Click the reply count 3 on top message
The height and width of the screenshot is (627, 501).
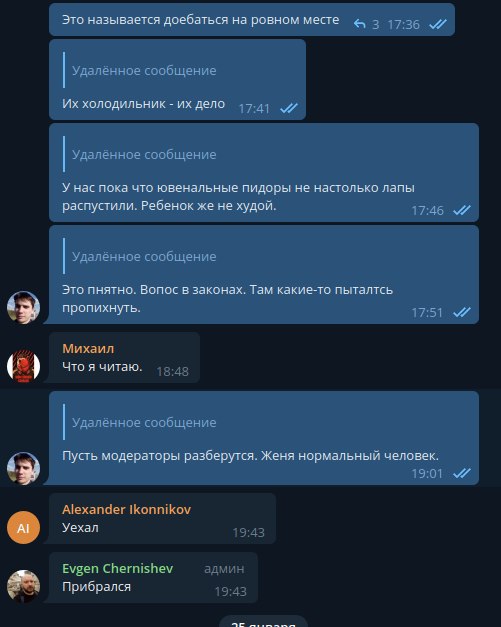tap(375, 25)
